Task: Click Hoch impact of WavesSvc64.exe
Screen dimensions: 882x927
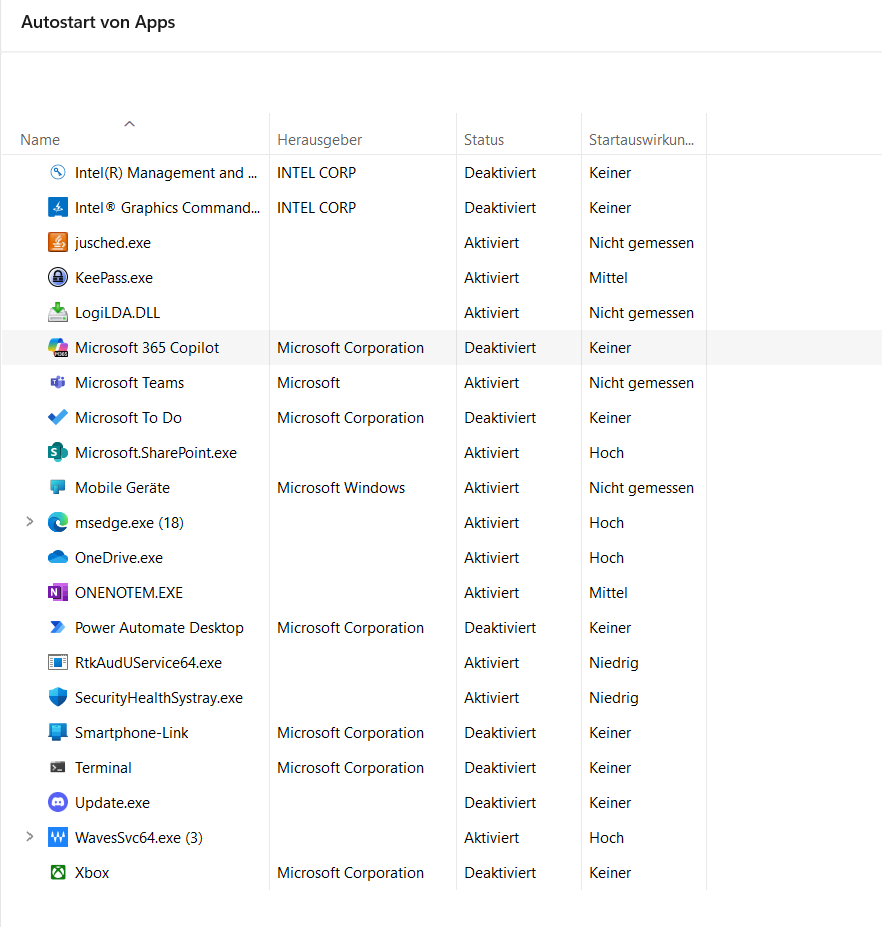Action: [606, 838]
